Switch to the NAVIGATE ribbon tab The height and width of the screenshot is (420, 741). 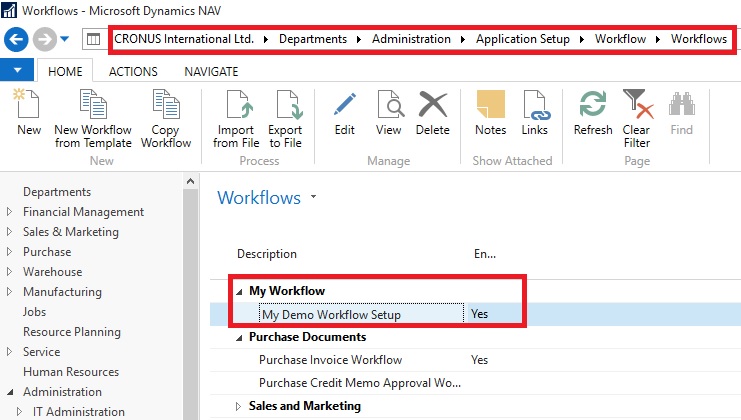[x=211, y=71]
